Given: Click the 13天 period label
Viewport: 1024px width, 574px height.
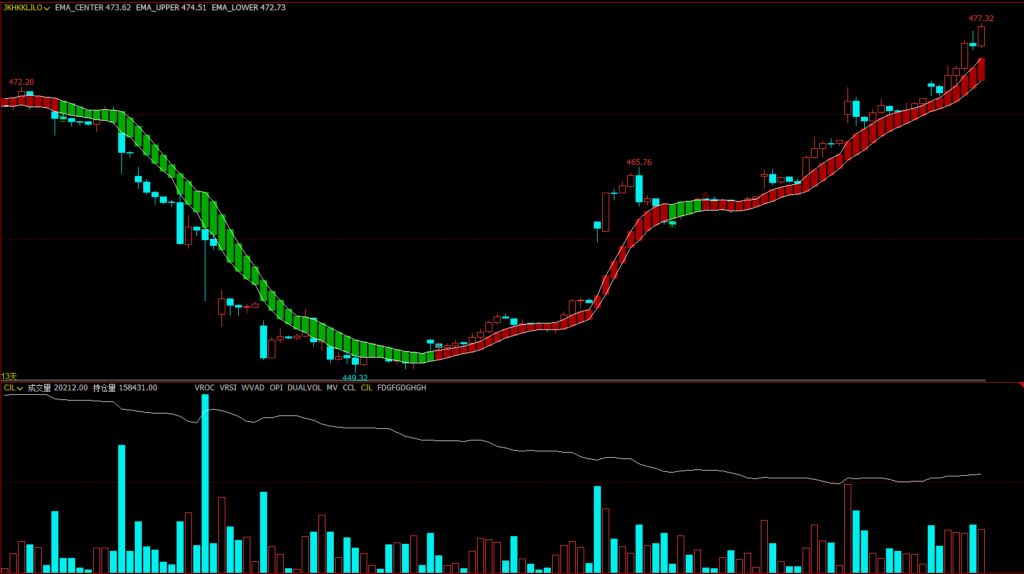Looking at the screenshot, I should (x=9, y=376).
